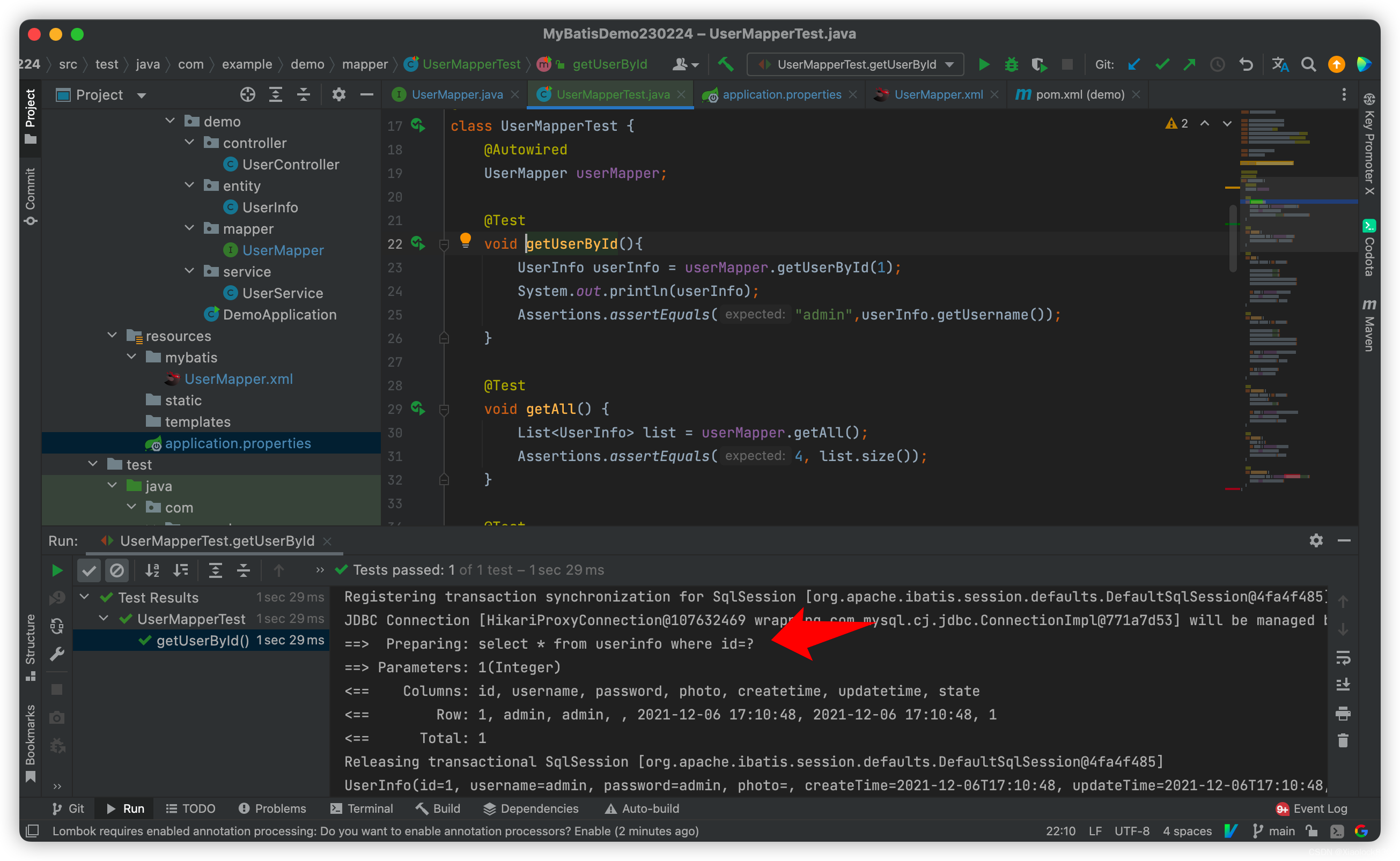Open the Event Log button
1400x861 pixels.
1311,808
